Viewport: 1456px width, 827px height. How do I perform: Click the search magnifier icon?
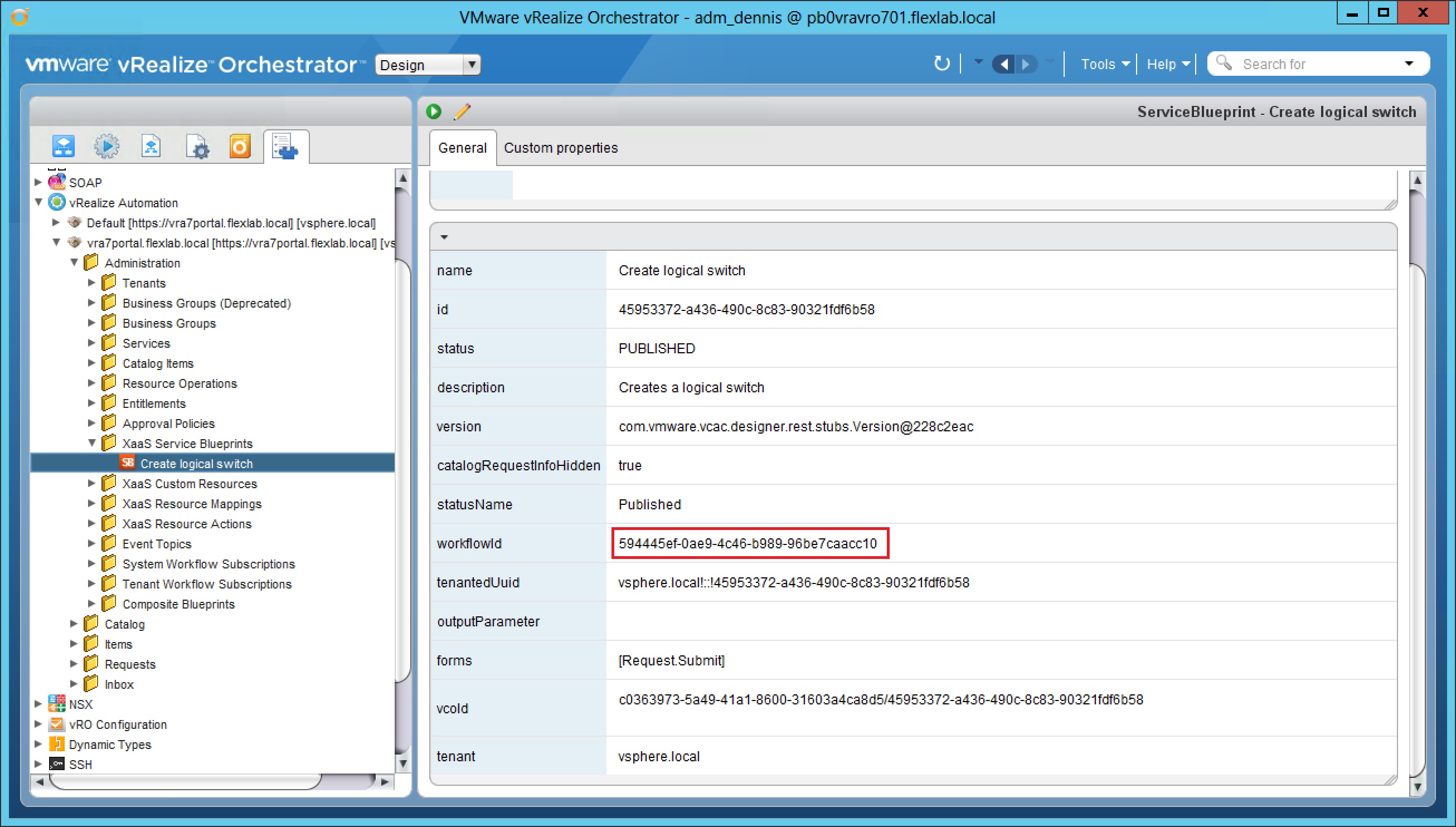1224,63
